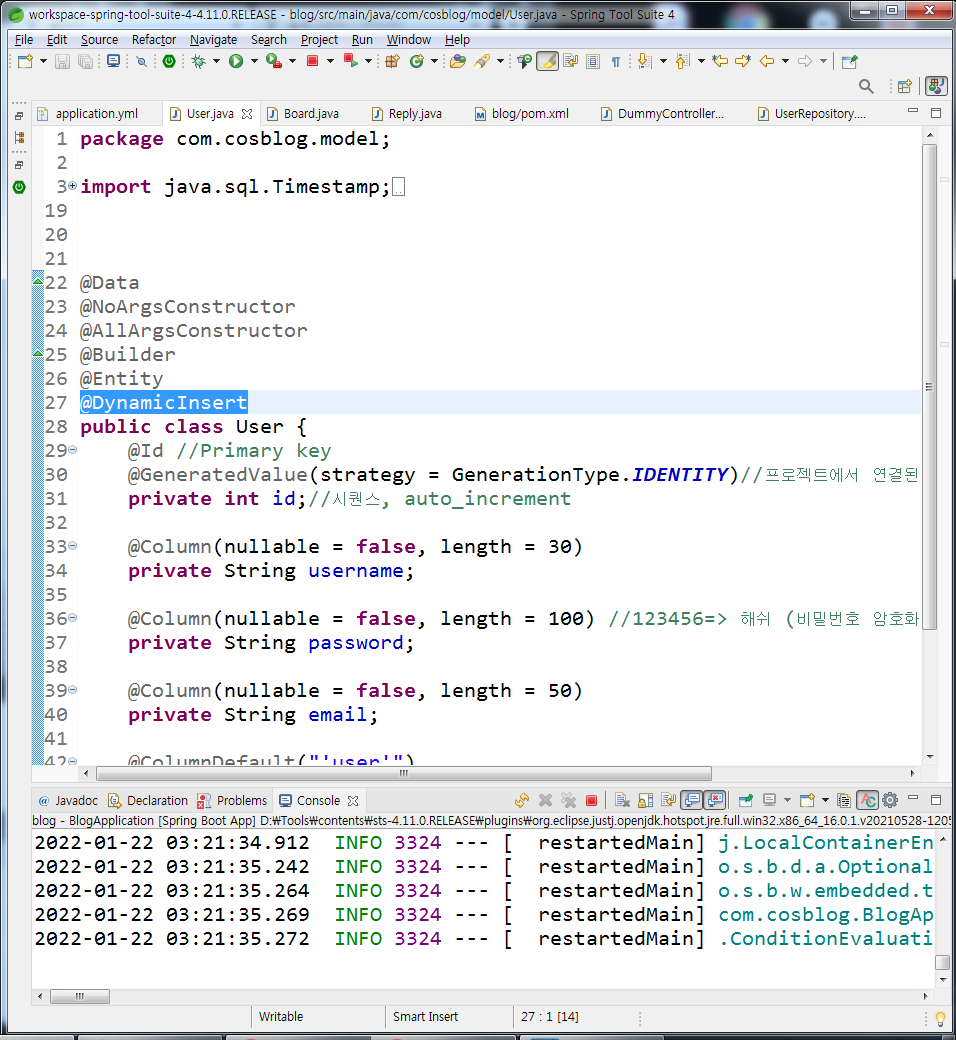Click the Last Edit Location arrow icon
Viewport: 956px width, 1040px height.
[720, 62]
